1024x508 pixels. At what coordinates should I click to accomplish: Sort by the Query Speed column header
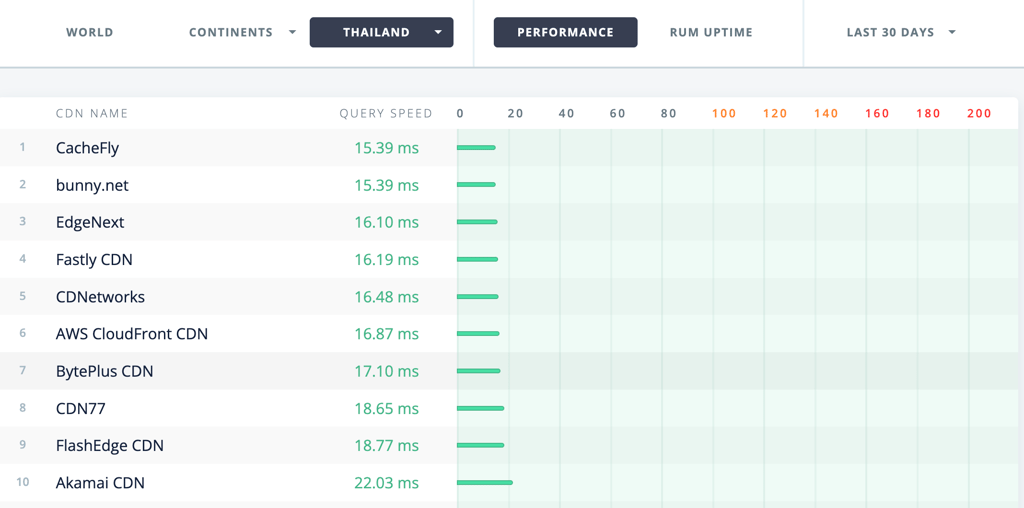386,114
